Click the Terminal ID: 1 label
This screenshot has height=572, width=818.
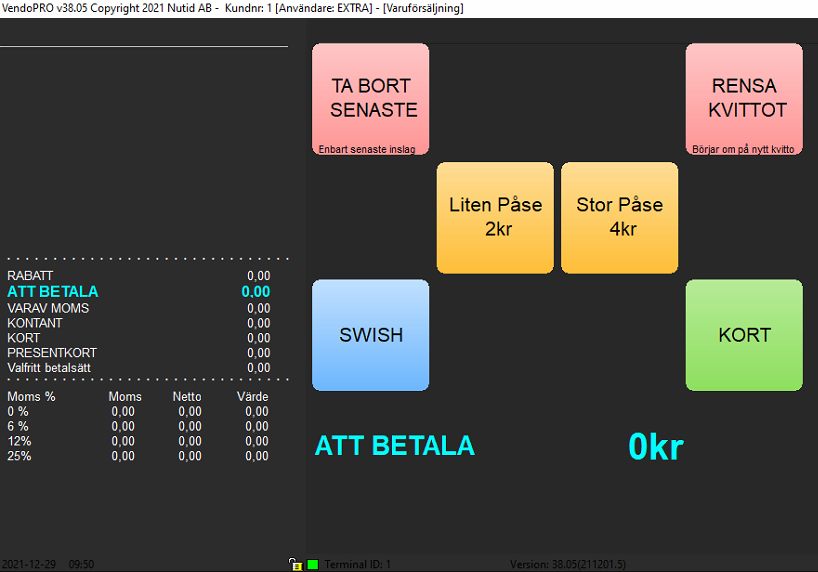click(x=358, y=565)
